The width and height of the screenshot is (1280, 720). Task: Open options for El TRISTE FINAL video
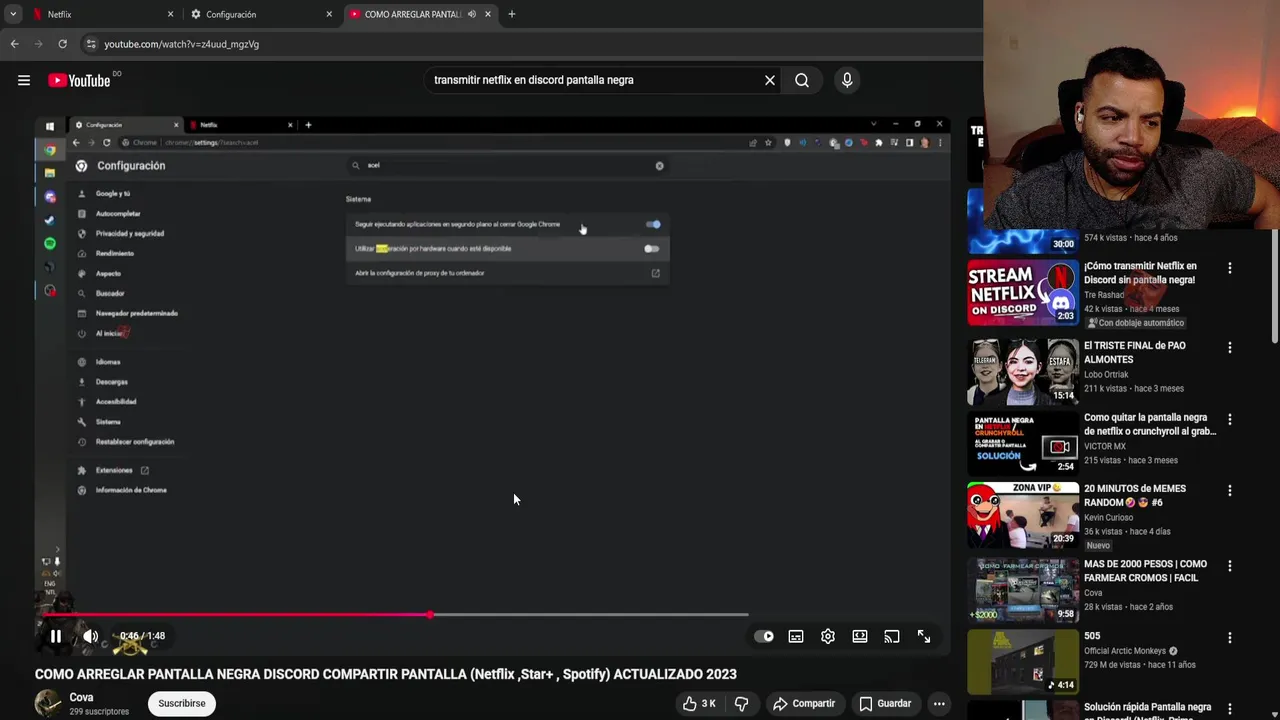pyautogui.click(x=1230, y=348)
